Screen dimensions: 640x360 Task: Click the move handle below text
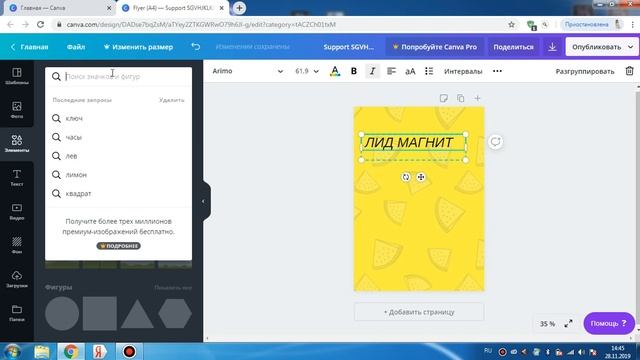pyautogui.click(x=421, y=177)
